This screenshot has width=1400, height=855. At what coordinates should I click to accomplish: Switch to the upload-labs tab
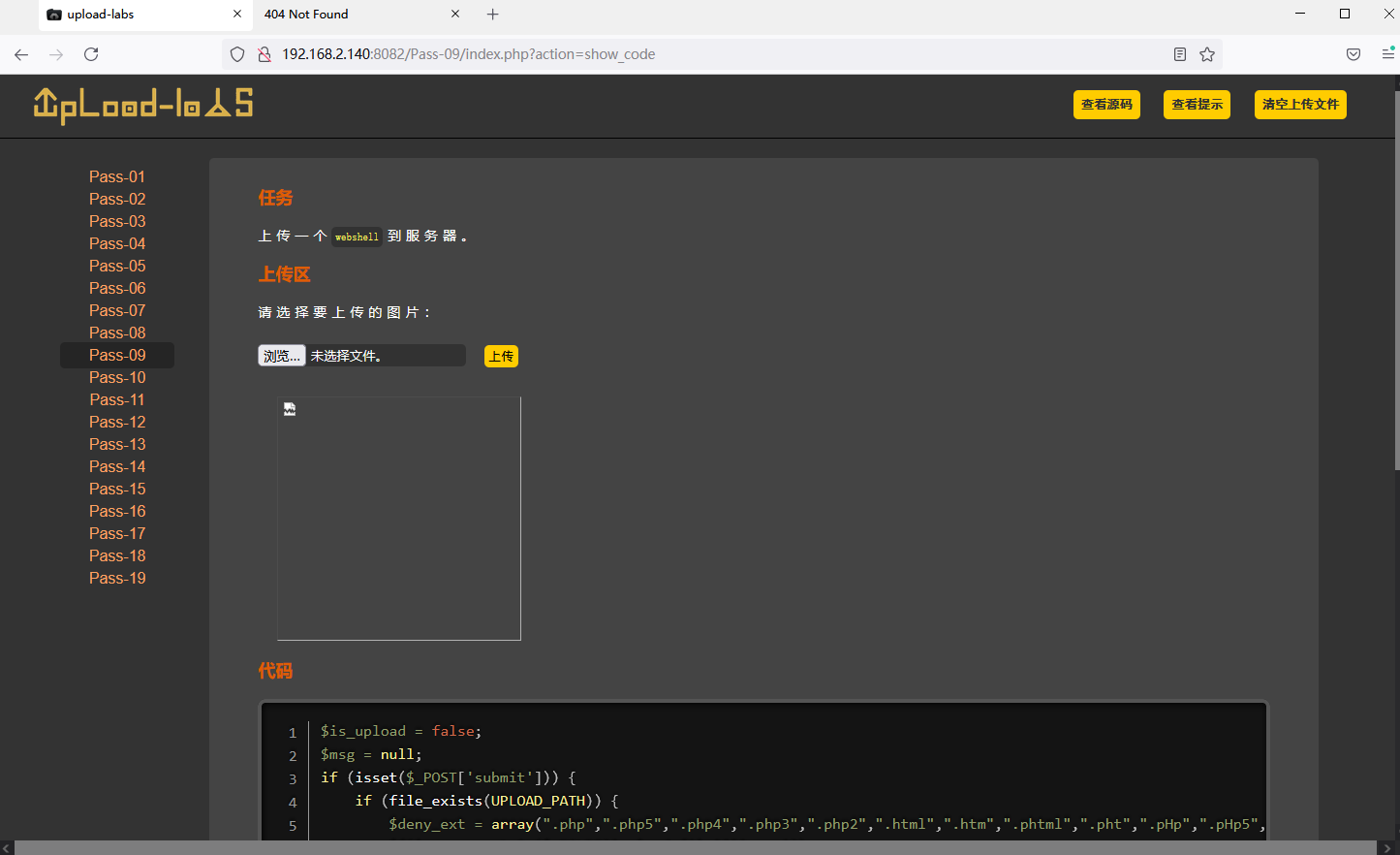coord(145,15)
